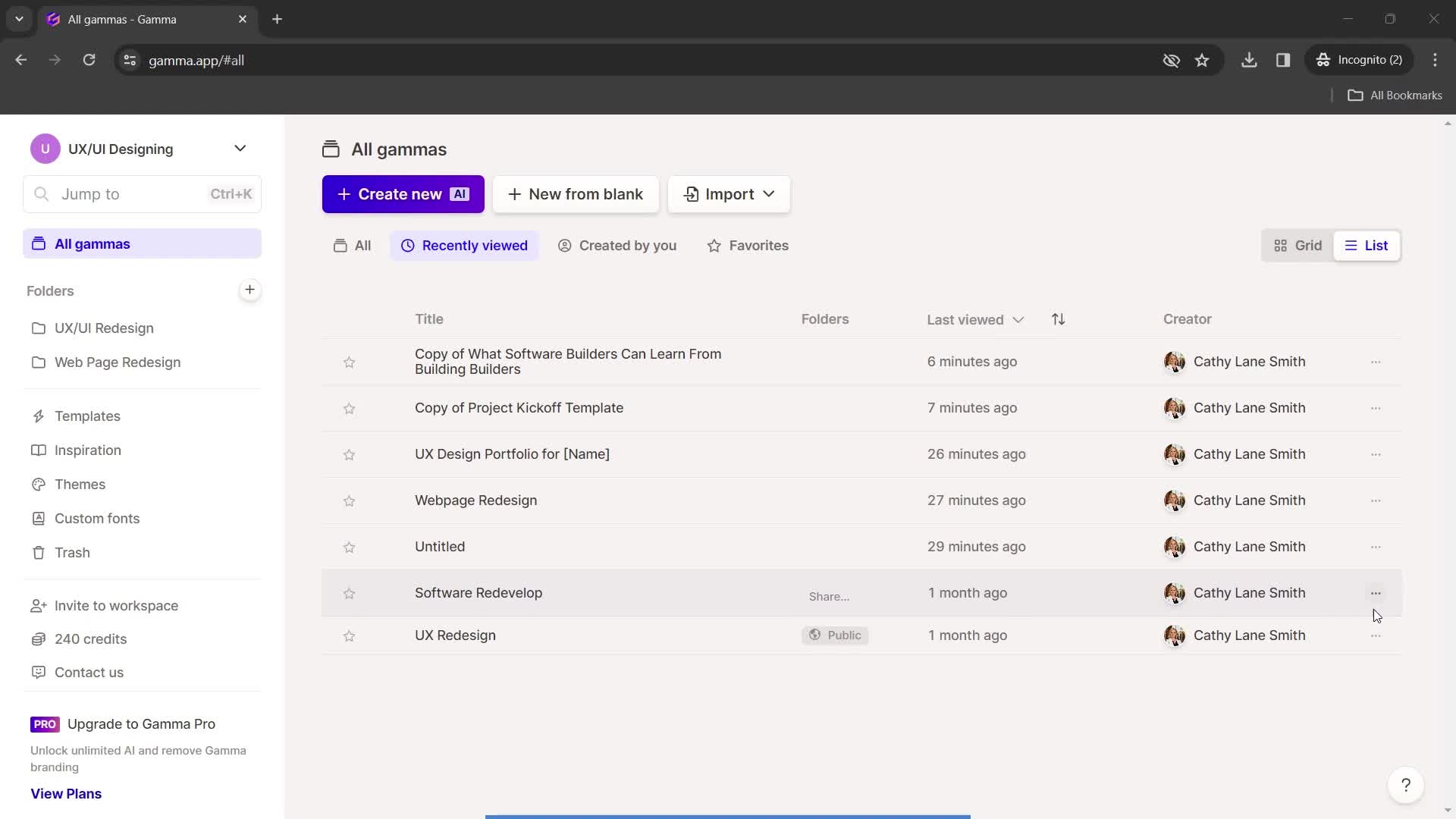Click the Themes sidebar icon
The height and width of the screenshot is (819, 1456).
[37, 484]
